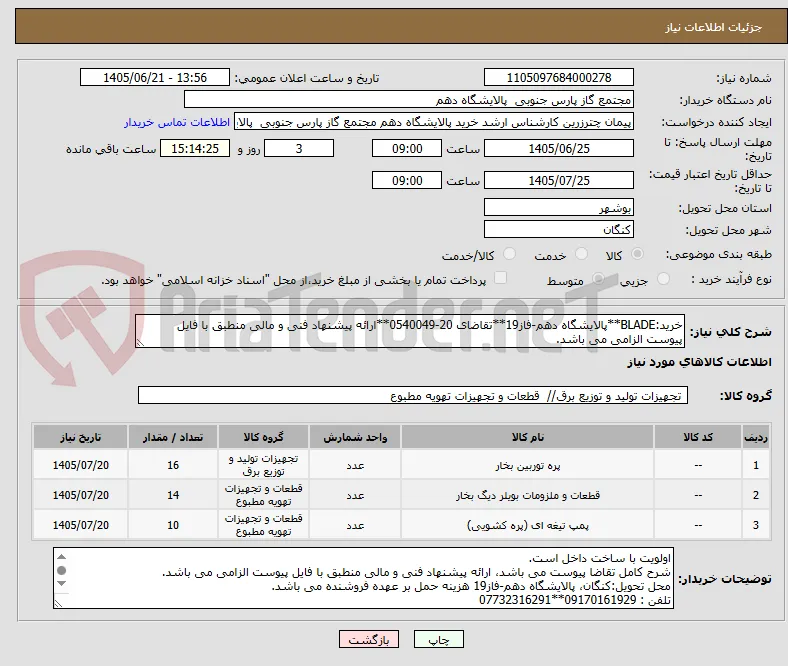Click the row number 1 cell
Viewport: 788px width, 666px height.
(755, 465)
